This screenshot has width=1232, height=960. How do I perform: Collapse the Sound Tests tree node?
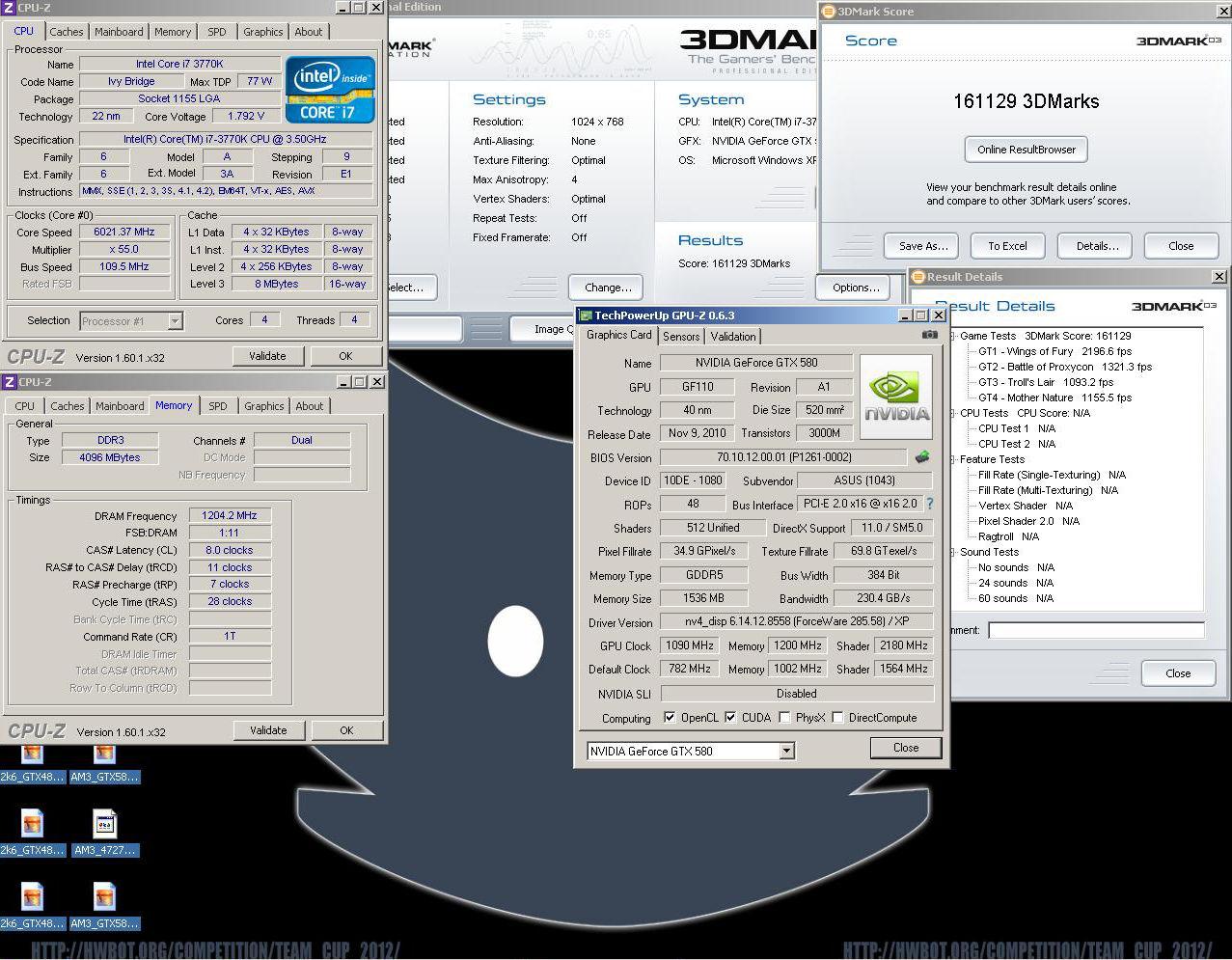pyautogui.click(x=952, y=552)
